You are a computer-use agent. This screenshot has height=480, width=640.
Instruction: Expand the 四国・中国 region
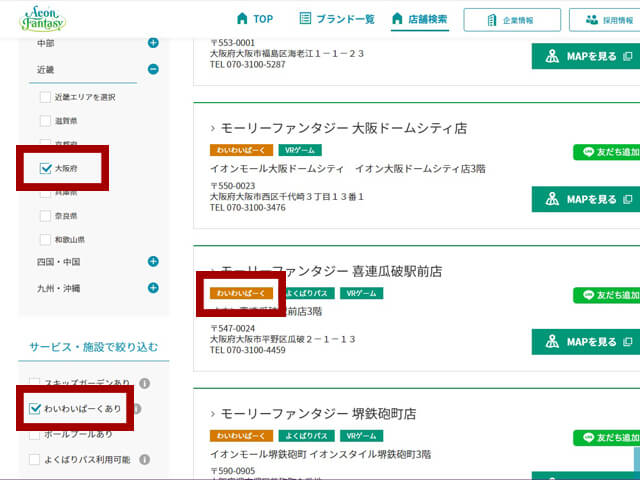pyautogui.click(x=153, y=261)
